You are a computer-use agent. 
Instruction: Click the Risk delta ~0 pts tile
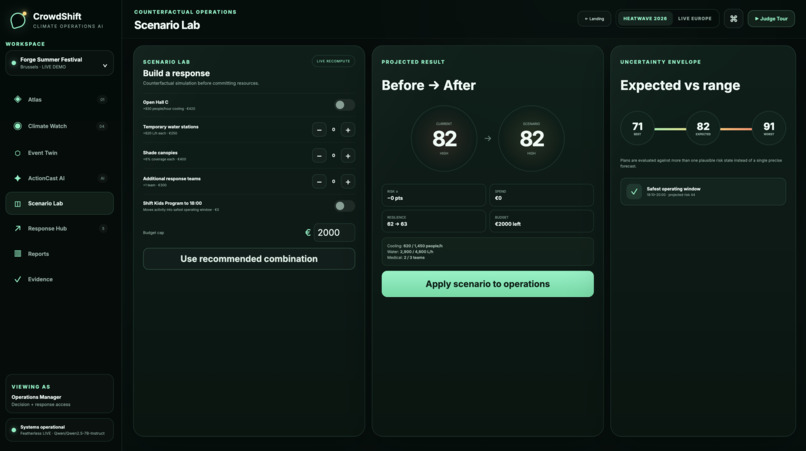[x=433, y=195]
